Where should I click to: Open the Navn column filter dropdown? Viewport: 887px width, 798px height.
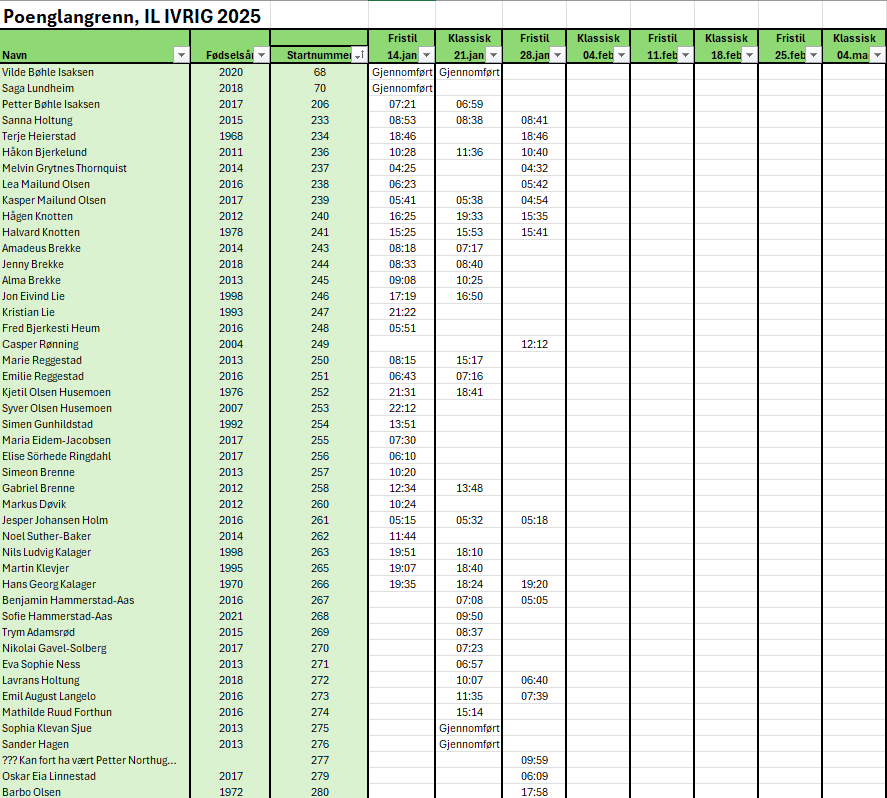tap(181, 56)
